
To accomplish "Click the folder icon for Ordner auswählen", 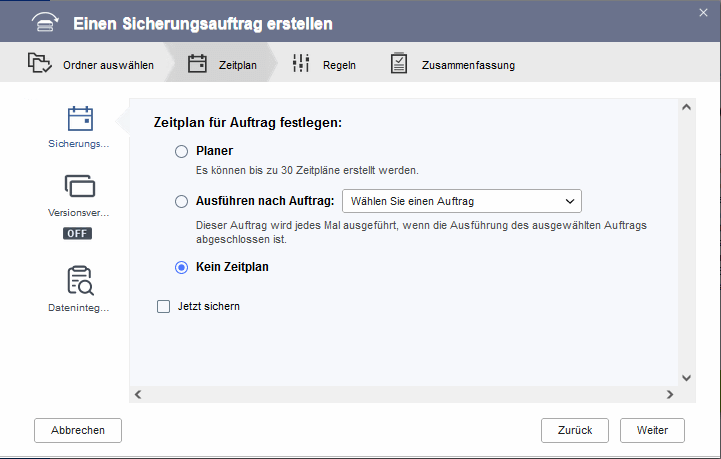I will pos(39,65).
